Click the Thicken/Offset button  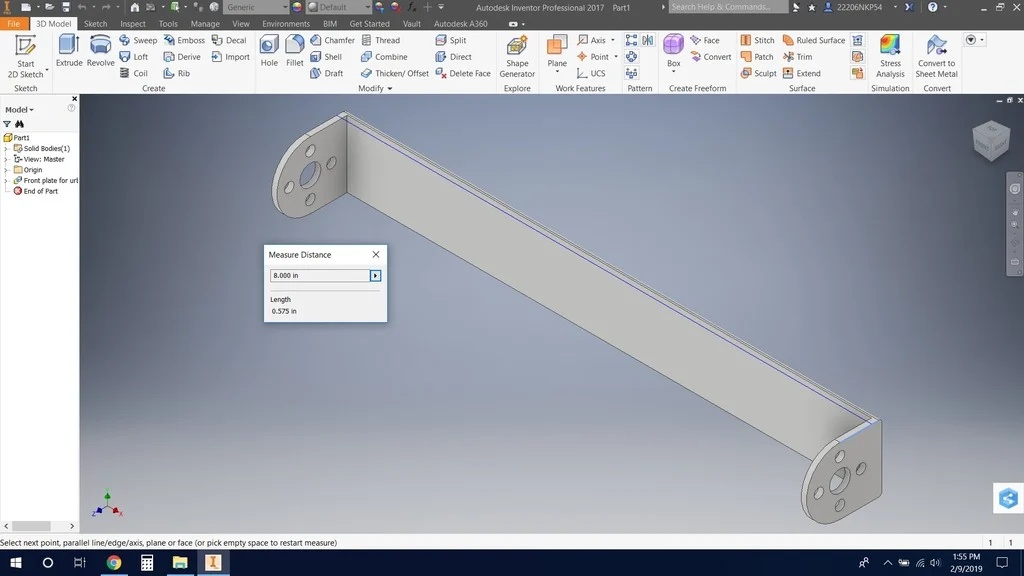[x=395, y=73]
